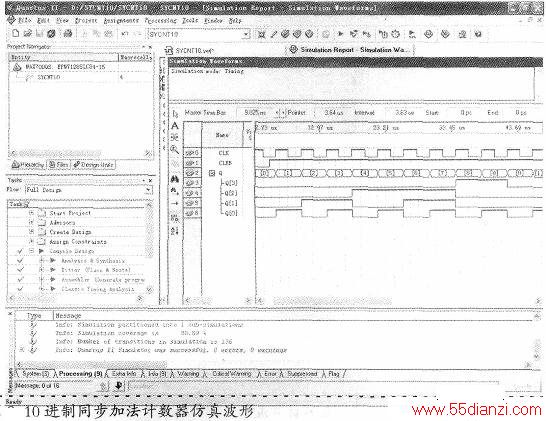Image resolution: width=546 pixels, height=421 pixels.
Task: Collapse the Q bus group in waveform list
Action: [x=212, y=173]
